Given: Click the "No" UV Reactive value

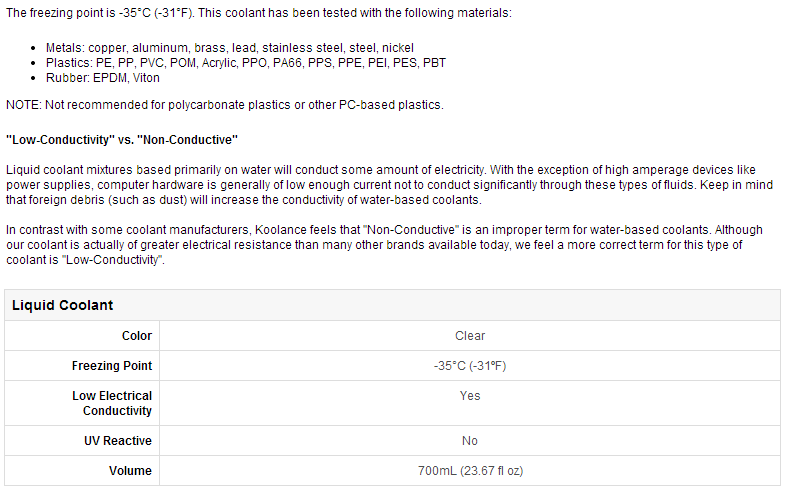Looking at the screenshot, I should 470,441.
